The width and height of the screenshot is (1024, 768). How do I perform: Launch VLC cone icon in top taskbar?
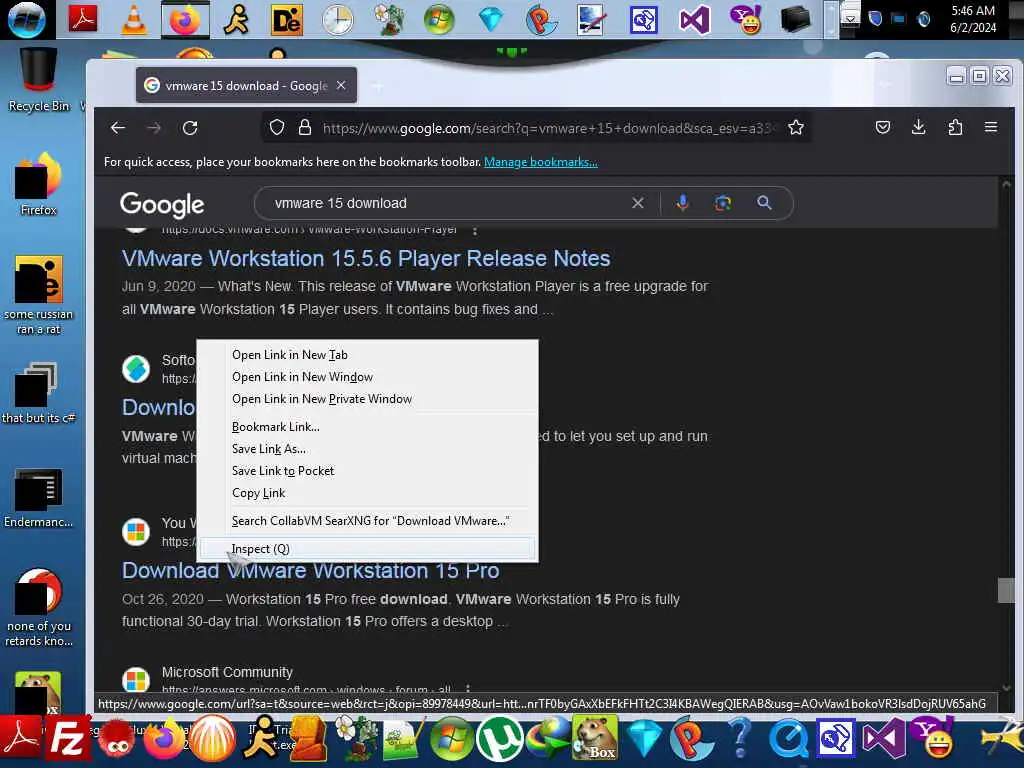[134, 19]
